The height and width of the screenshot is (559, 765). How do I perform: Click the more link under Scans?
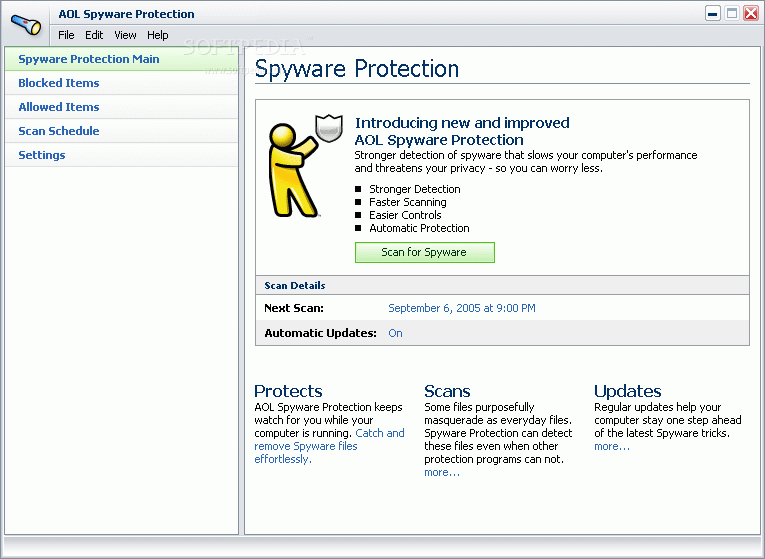tap(442, 472)
